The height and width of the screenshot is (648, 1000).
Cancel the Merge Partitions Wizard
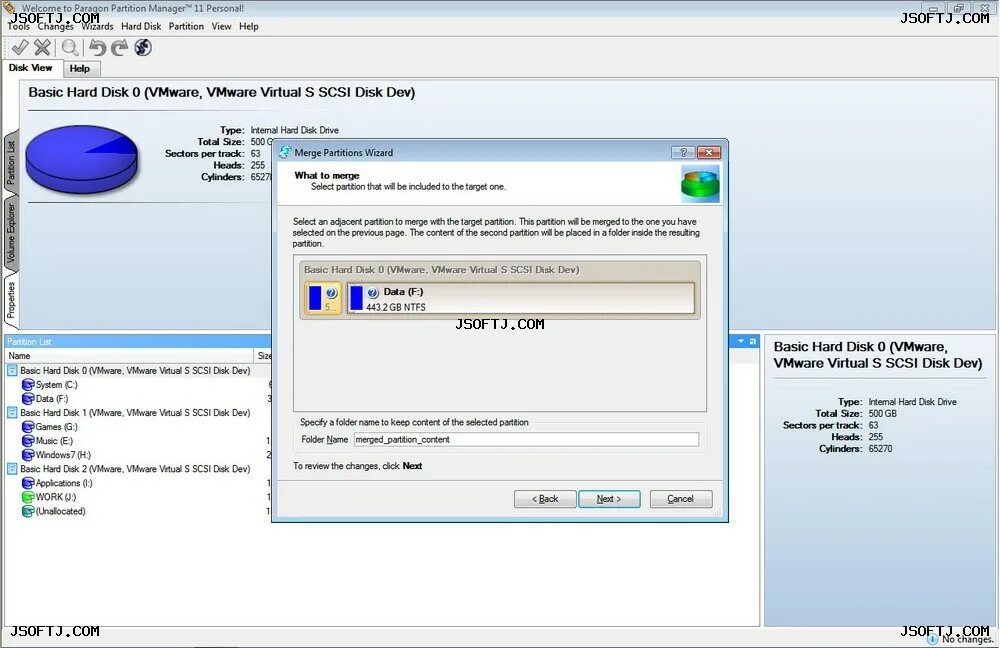680,499
